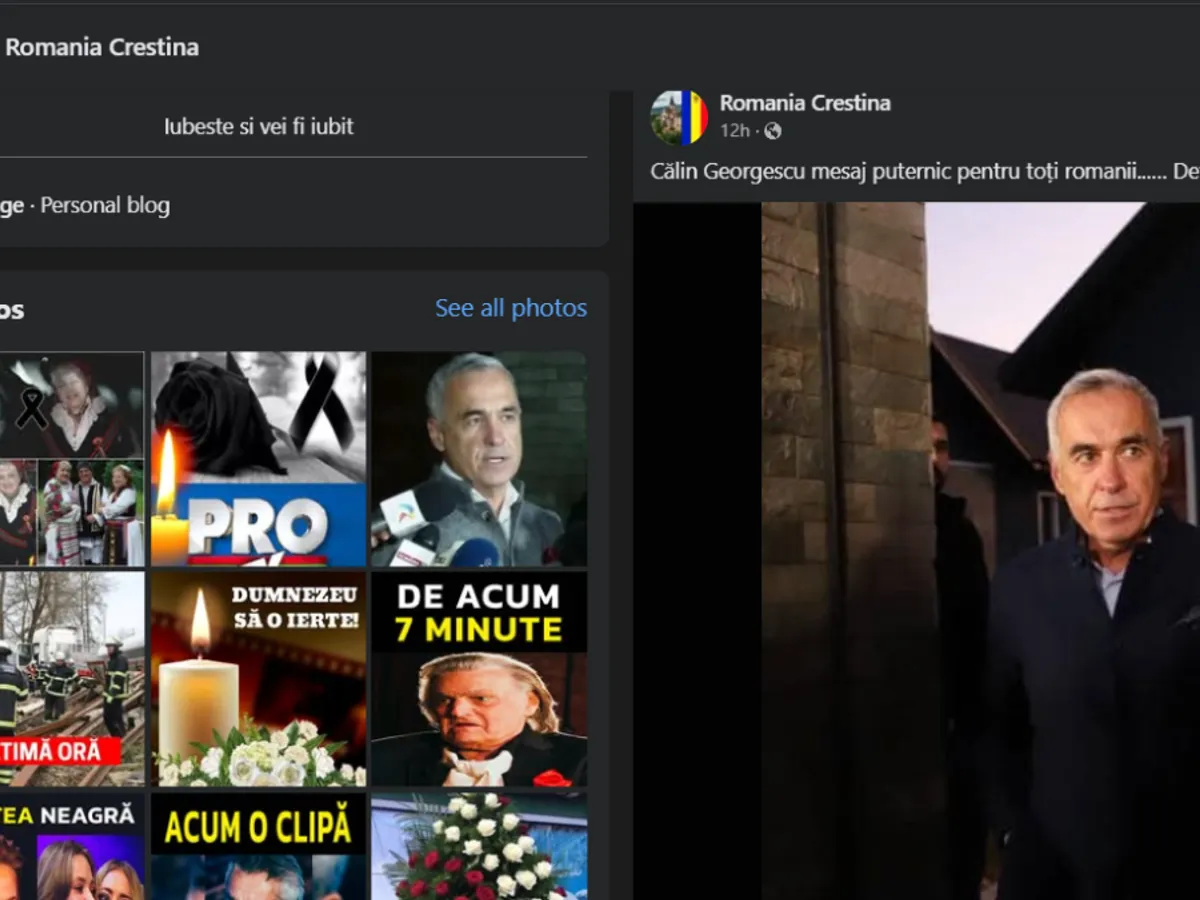Image resolution: width=1200 pixels, height=900 pixels.
Task: Open the black rose PRO candle photo
Action: tap(258, 459)
